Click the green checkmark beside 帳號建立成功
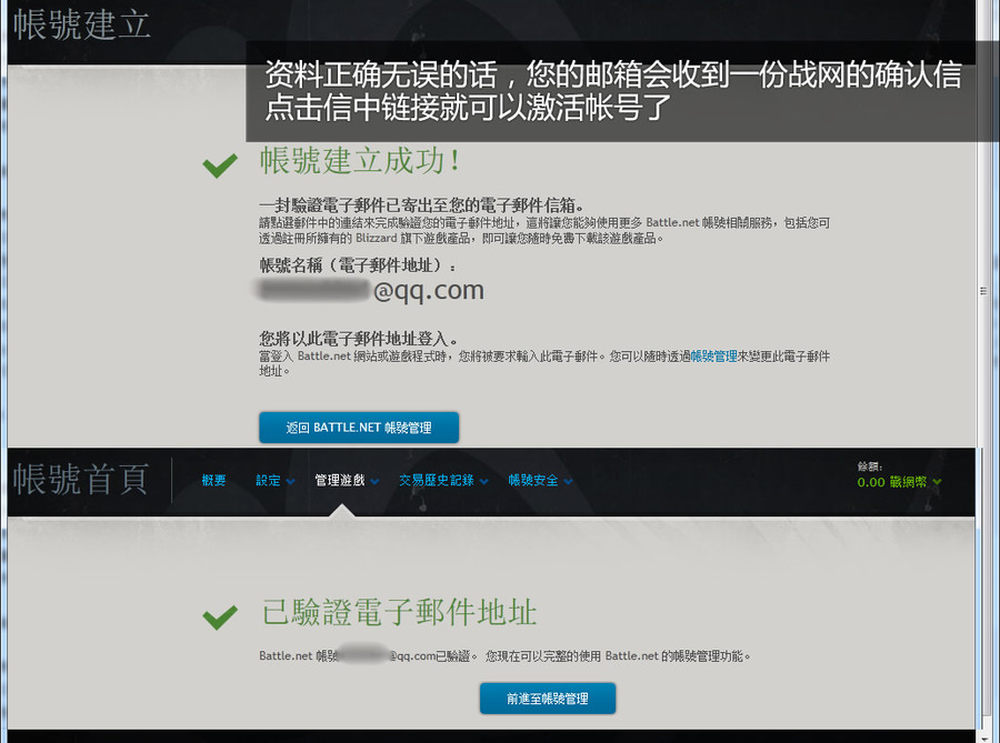1000x743 pixels. point(219,165)
